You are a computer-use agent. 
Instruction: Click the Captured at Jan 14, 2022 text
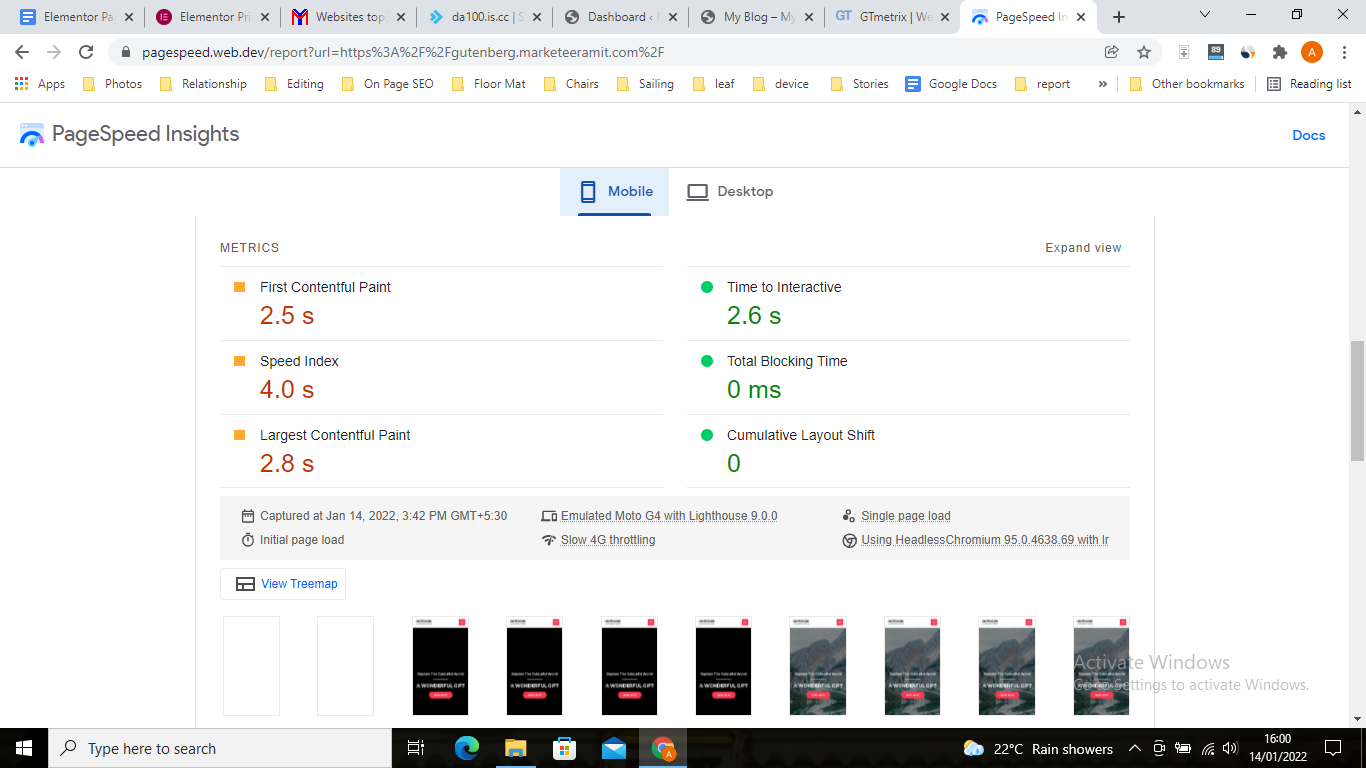pos(383,516)
